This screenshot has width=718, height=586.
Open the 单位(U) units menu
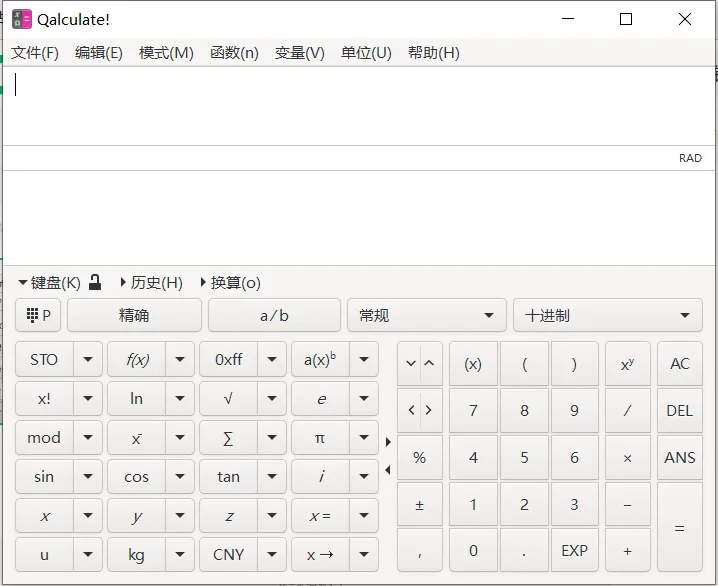pyautogui.click(x=366, y=53)
